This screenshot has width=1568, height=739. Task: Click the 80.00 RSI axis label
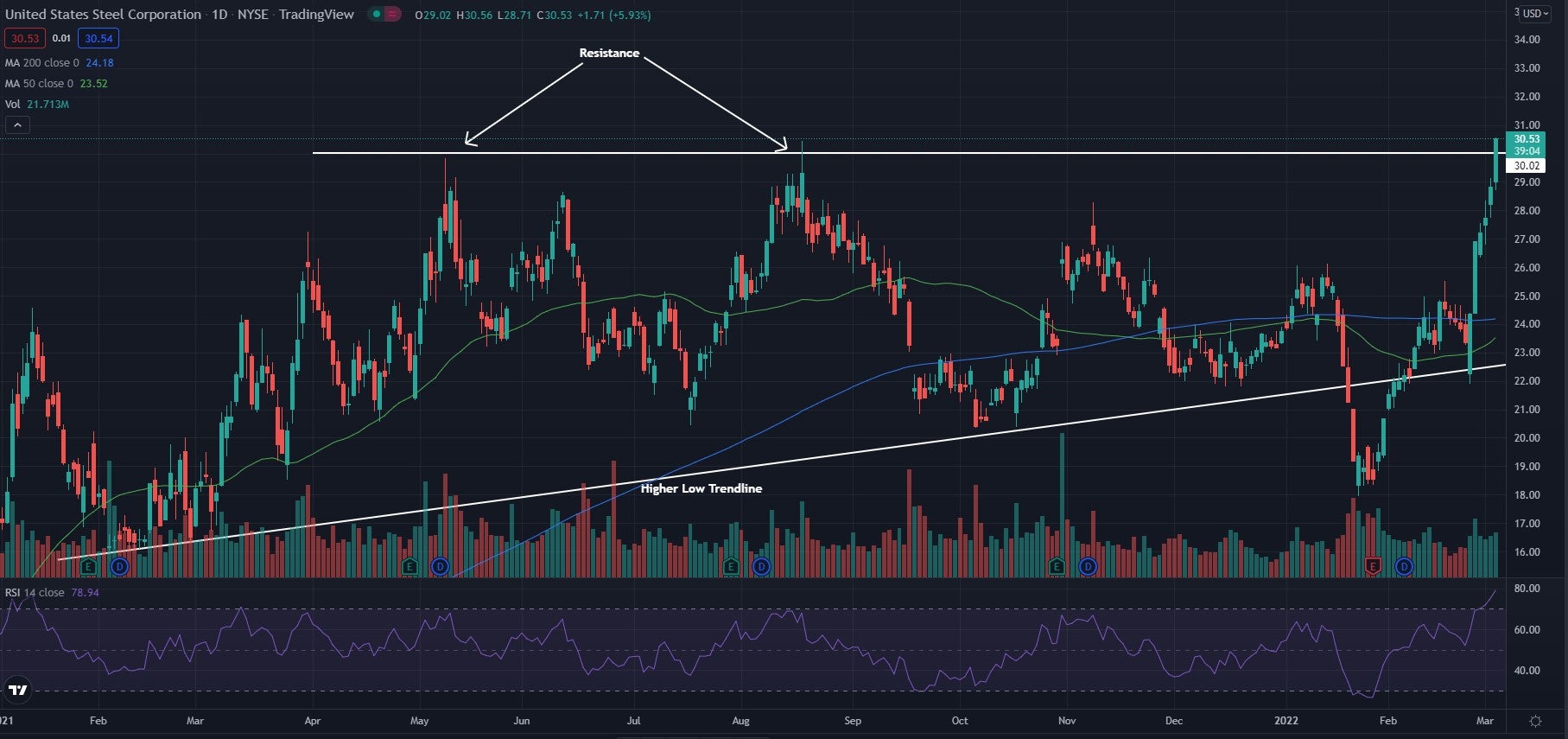[1527, 589]
